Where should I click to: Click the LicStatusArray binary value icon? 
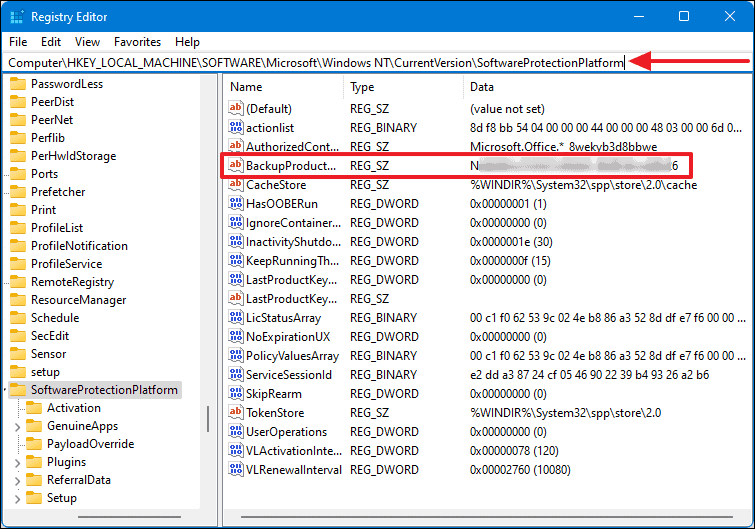coord(236,318)
